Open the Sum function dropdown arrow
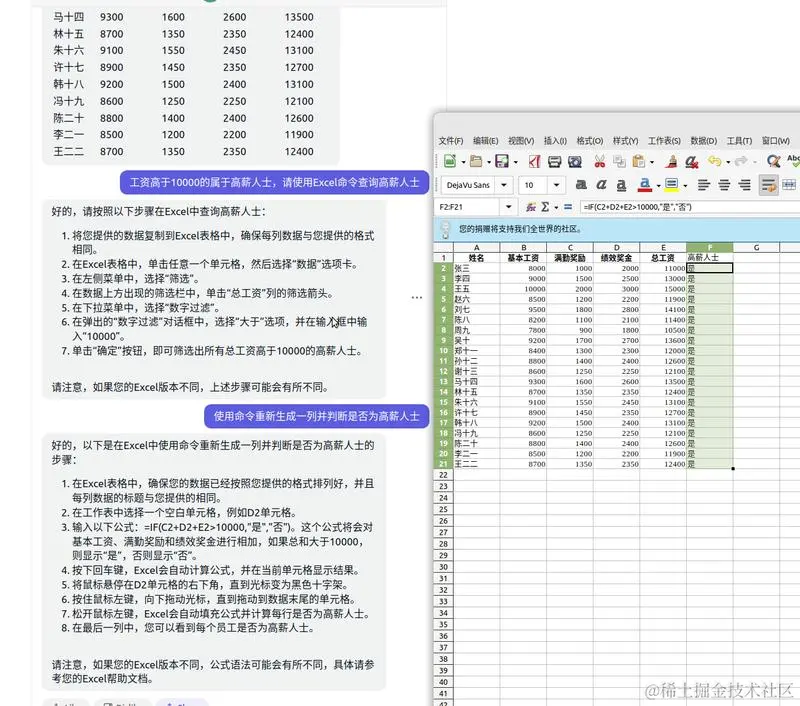The height and width of the screenshot is (706, 800). (556, 208)
